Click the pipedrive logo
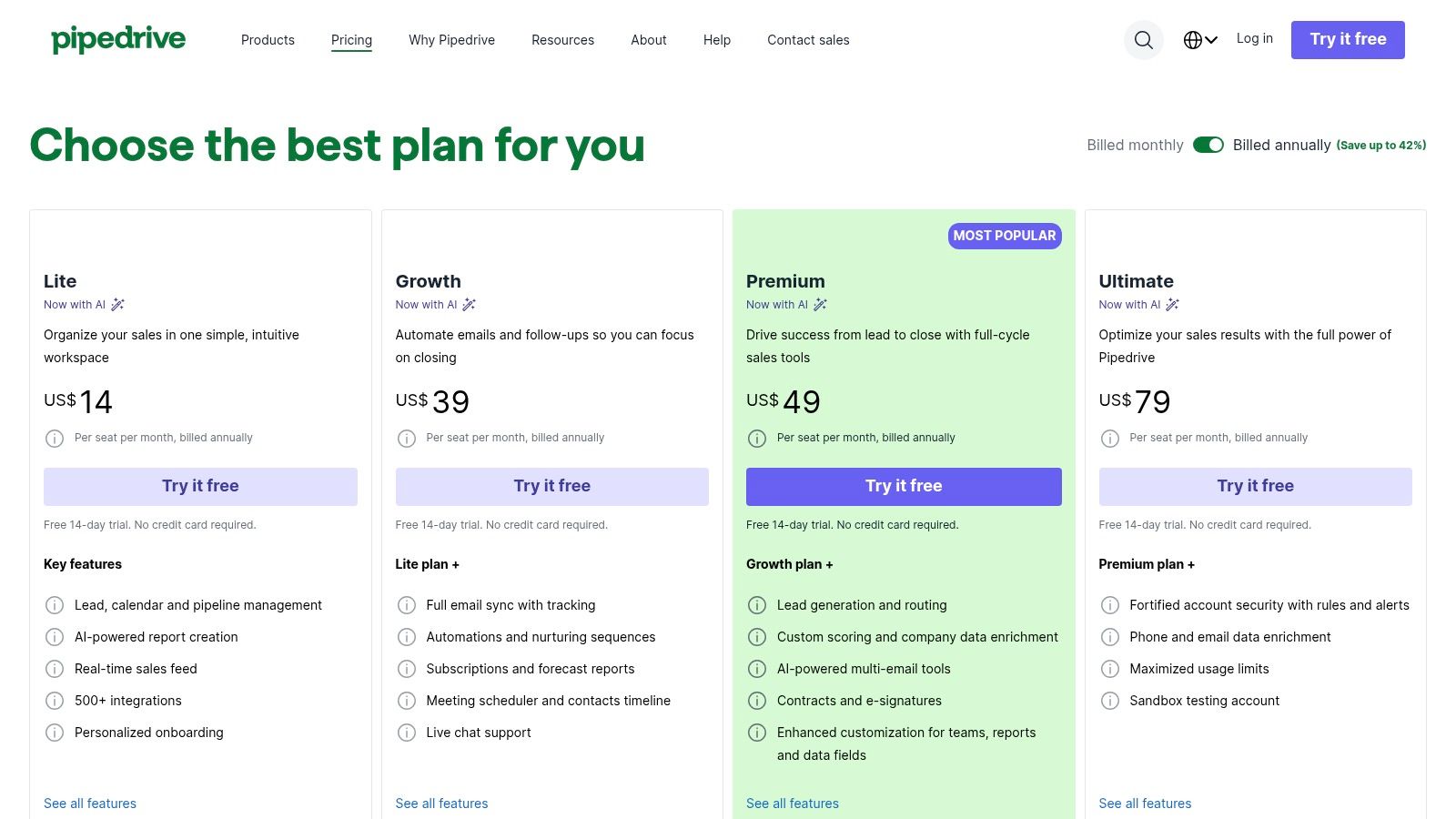Screen dimensions: 1456x819 [x=118, y=39]
